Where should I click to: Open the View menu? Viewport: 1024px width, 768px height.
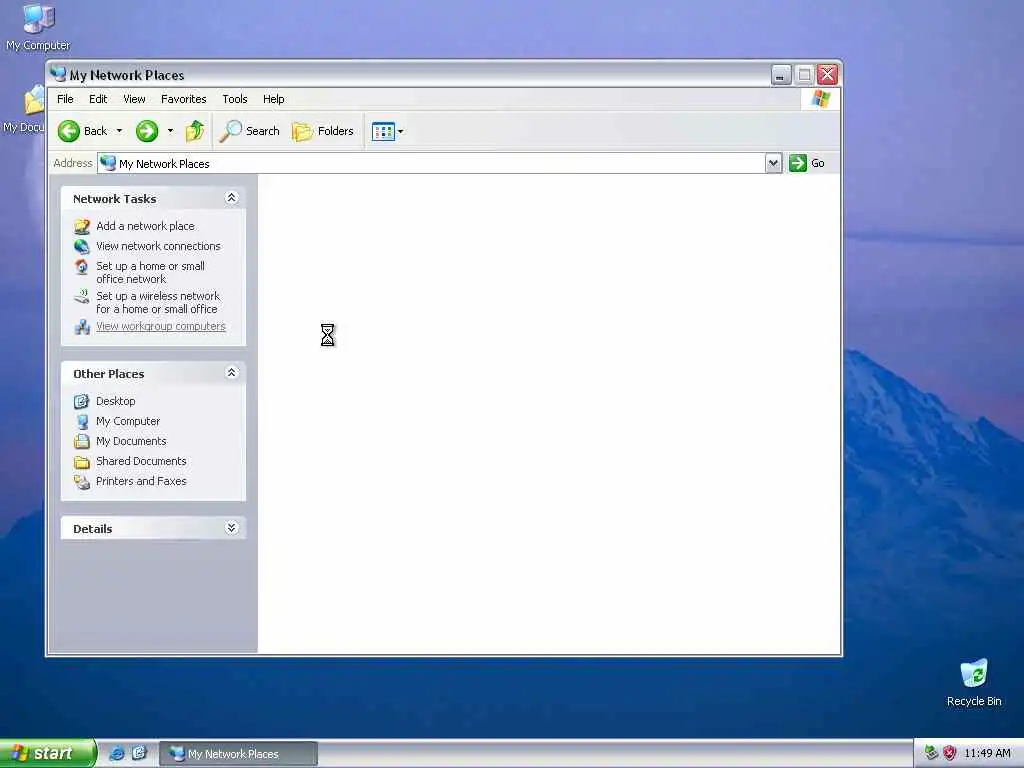134,99
